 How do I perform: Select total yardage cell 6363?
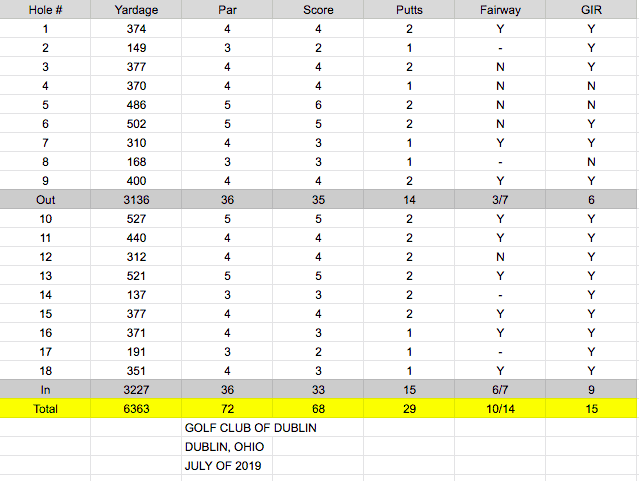tap(135, 408)
